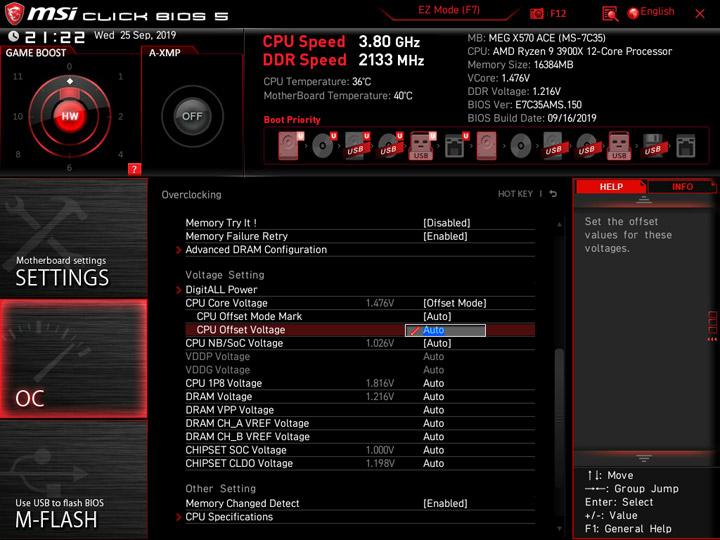Viewport: 720px width, 540px height.
Task: Change CPU Offset Mode Mark [Auto] value
Action: [437, 316]
